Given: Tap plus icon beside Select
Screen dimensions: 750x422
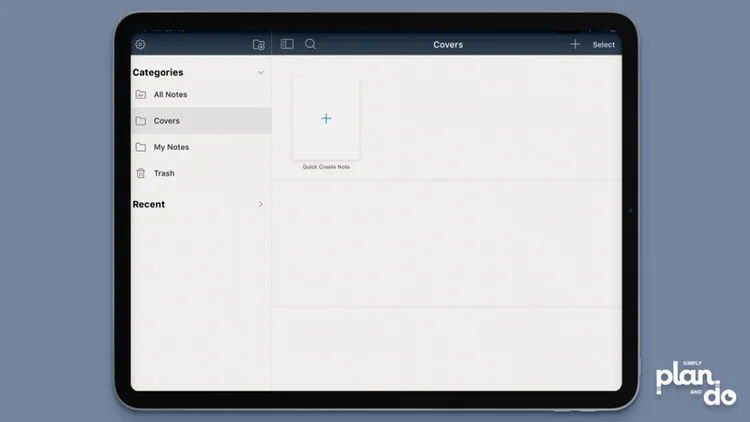Looking at the screenshot, I should tap(575, 44).
